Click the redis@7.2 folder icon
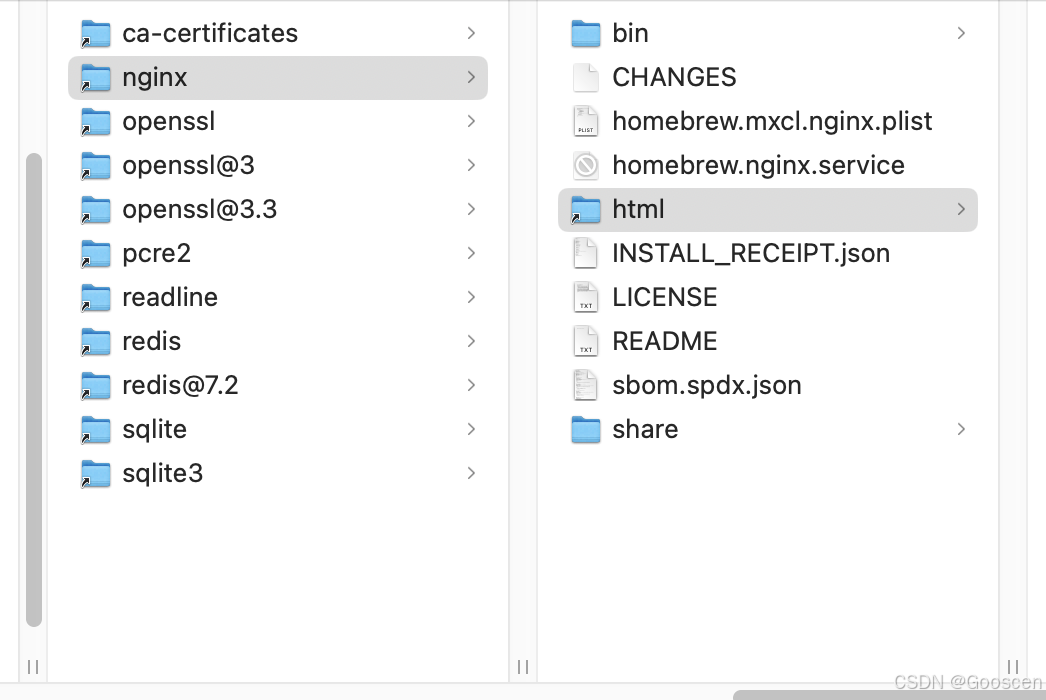This screenshot has height=700, width=1046. (x=96, y=385)
